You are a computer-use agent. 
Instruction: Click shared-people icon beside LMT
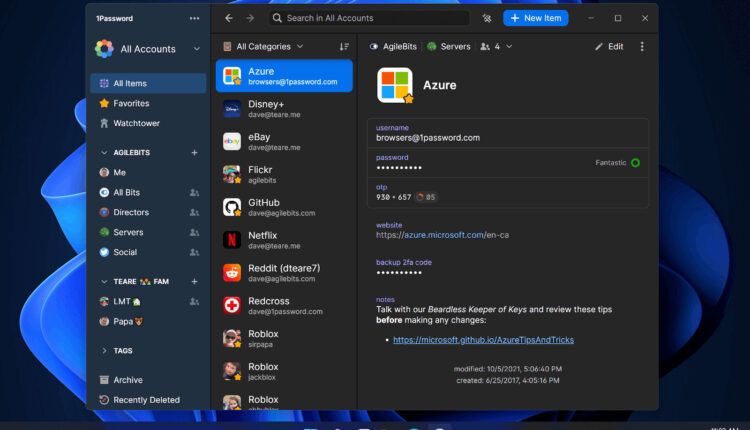(x=194, y=302)
